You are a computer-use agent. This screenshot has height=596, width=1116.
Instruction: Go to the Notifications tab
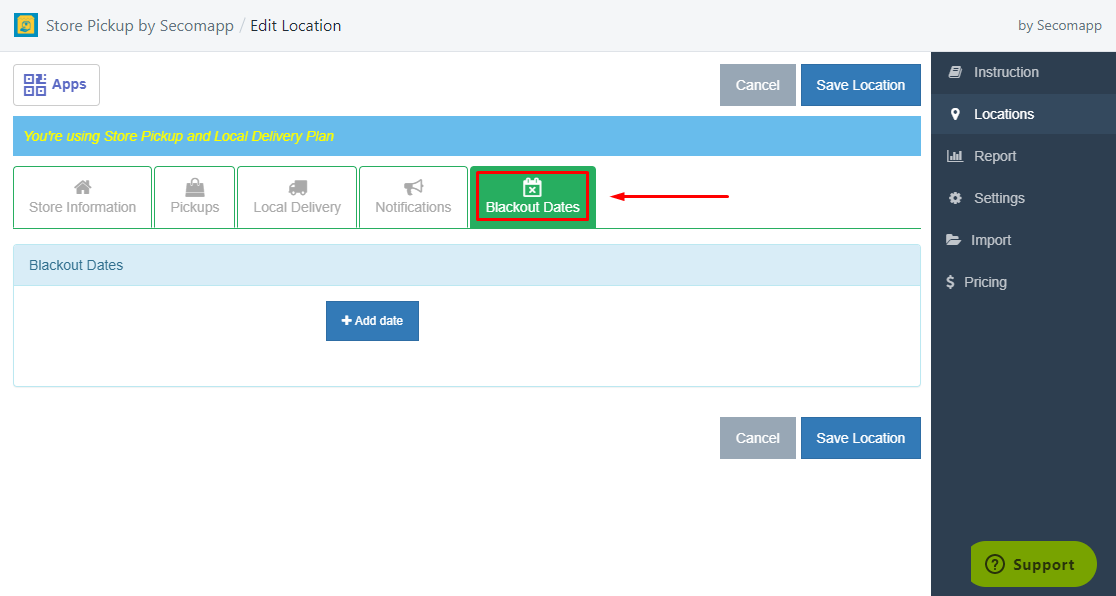click(414, 197)
